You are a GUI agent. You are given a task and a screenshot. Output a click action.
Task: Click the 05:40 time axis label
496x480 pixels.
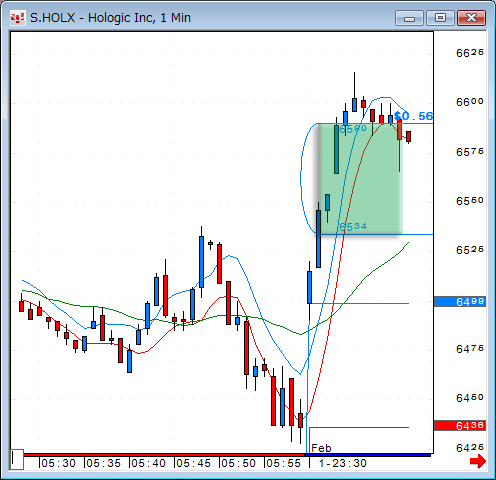pos(148,463)
